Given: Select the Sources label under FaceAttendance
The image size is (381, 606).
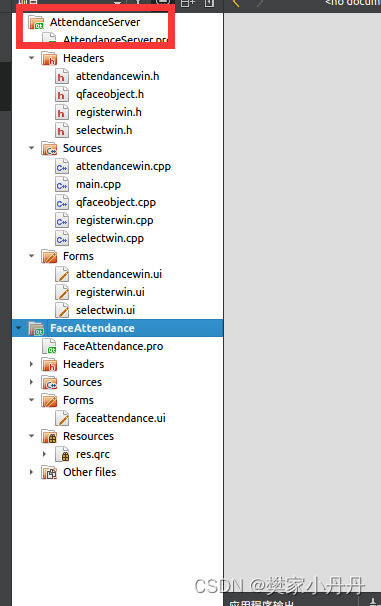Looking at the screenshot, I should 82,382.
